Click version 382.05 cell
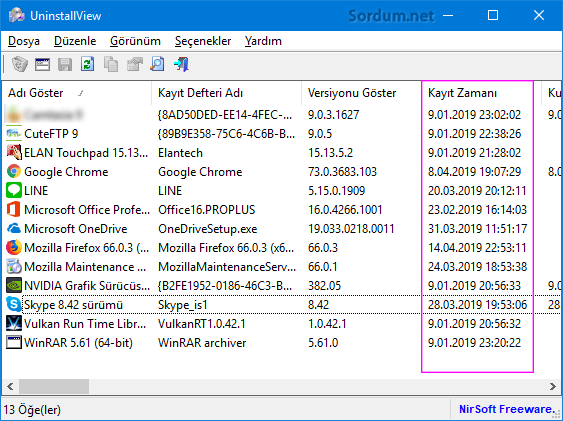The image size is (563, 421). click(324, 286)
